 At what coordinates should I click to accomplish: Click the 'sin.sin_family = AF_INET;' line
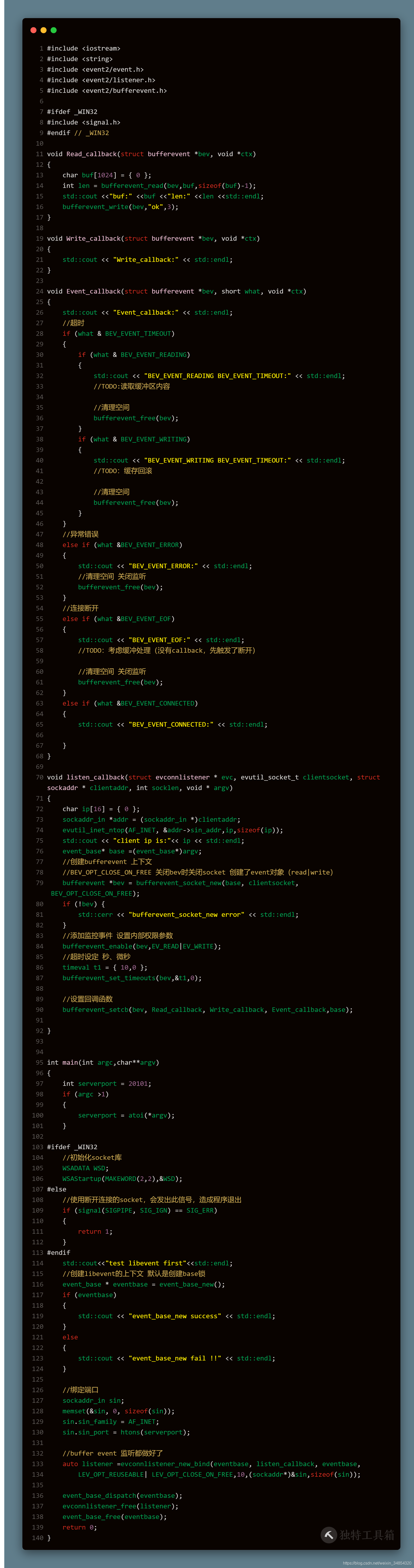(111, 1422)
